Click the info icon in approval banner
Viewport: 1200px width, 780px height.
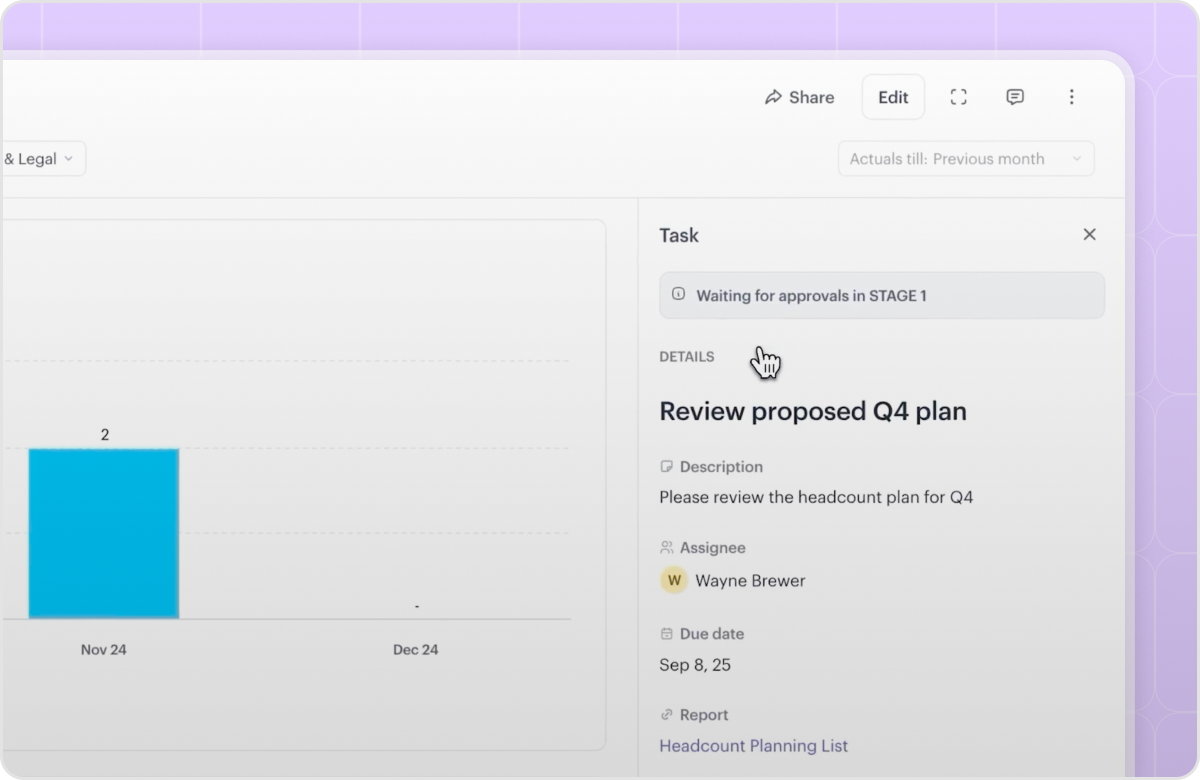pos(679,295)
